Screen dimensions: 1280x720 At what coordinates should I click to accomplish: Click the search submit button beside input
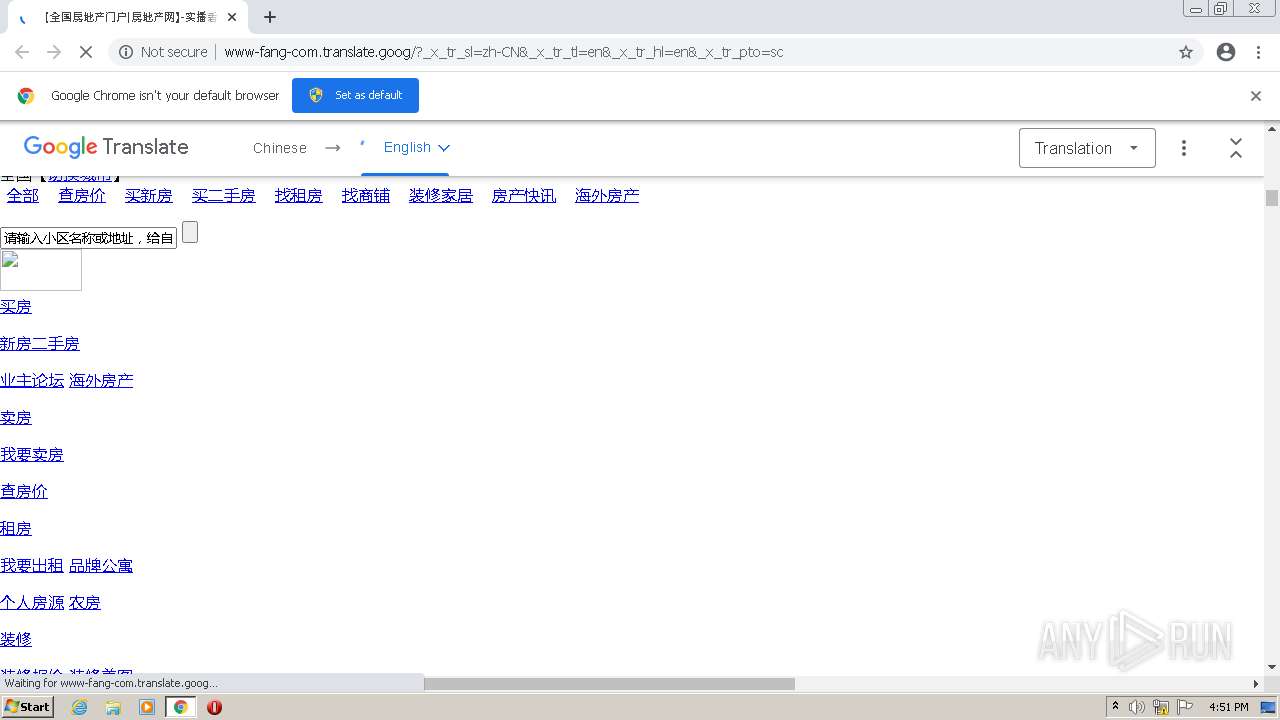[190, 232]
